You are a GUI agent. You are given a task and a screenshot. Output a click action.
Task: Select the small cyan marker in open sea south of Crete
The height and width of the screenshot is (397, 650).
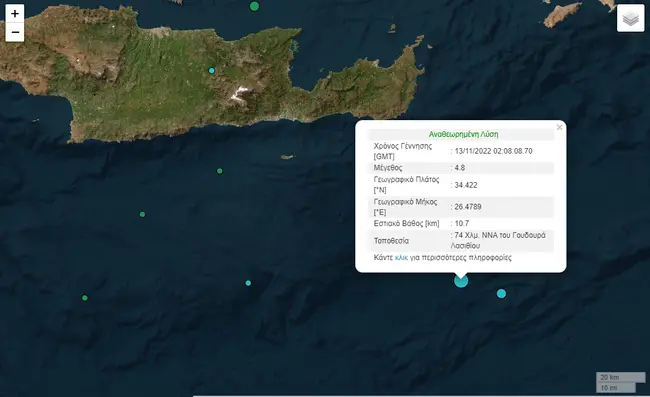click(x=248, y=283)
